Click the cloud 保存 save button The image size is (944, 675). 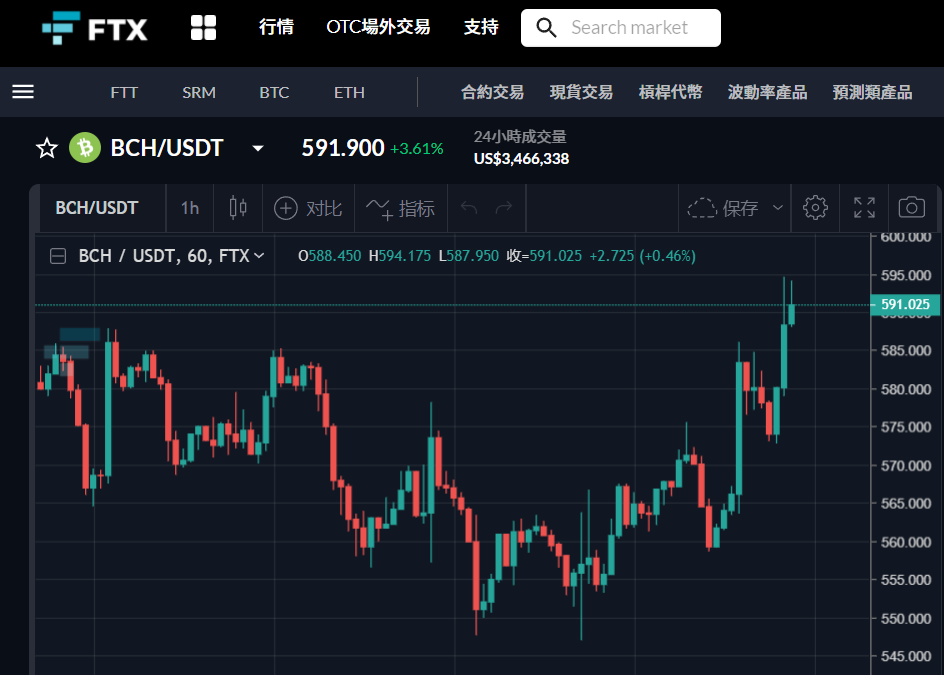pyautogui.click(x=723, y=208)
